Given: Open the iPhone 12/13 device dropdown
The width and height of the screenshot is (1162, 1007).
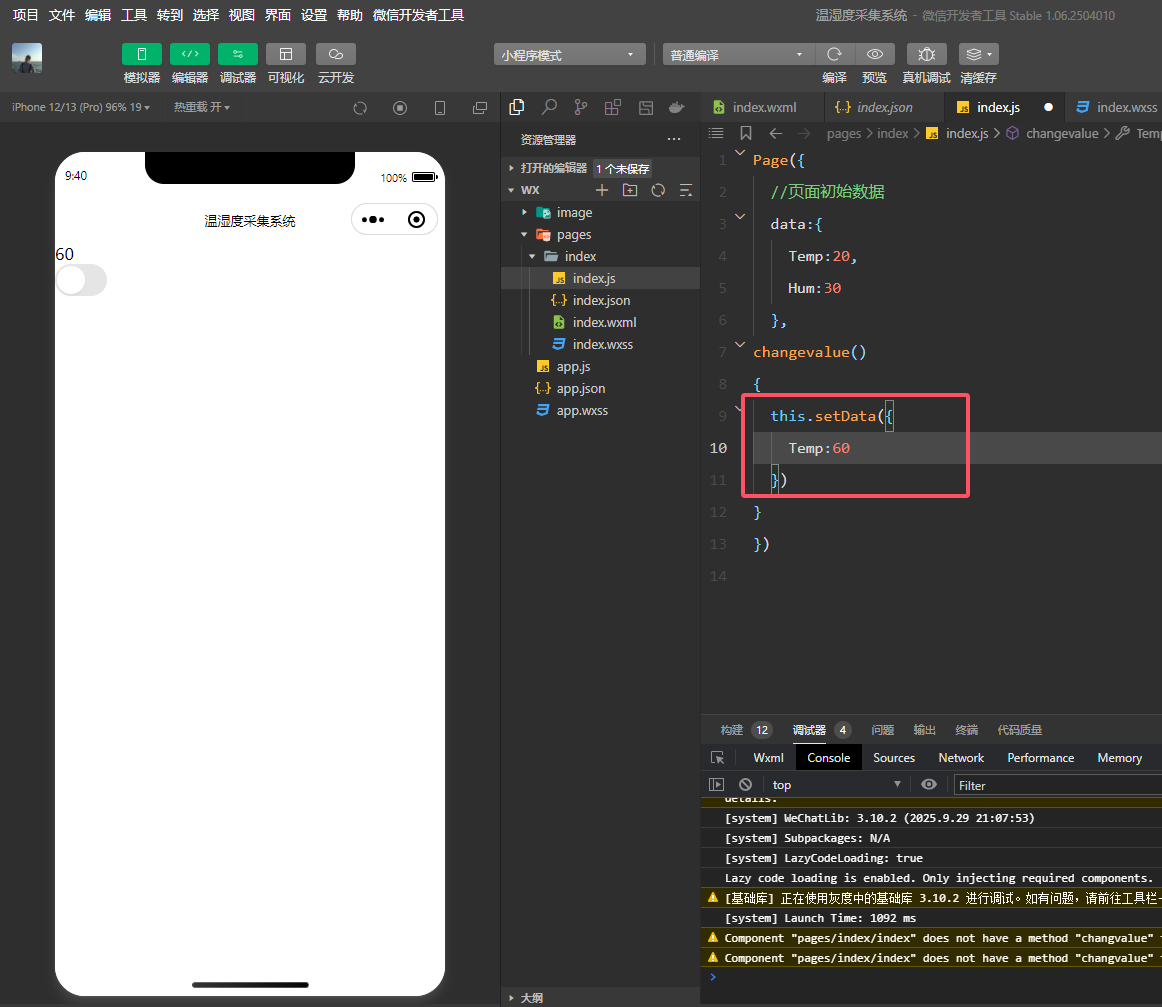Looking at the screenshot, I should coord(80,107).
